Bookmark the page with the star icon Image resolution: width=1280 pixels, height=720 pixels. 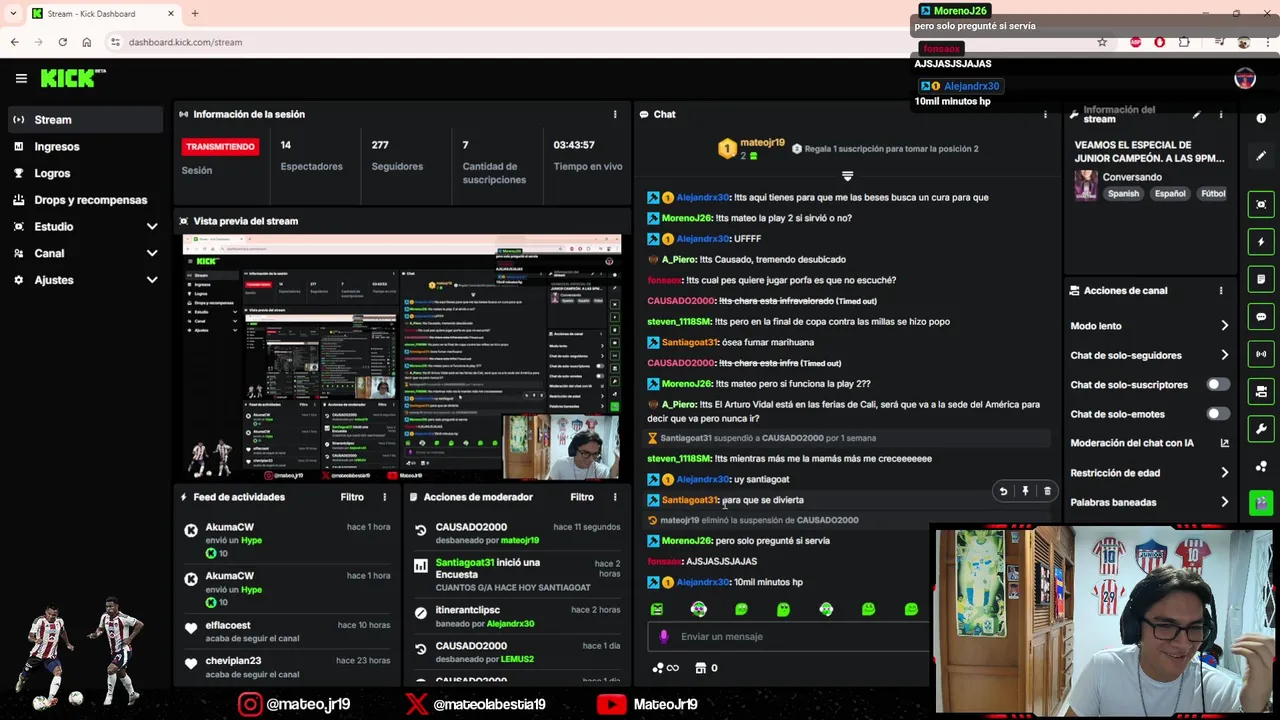(1102, 42)
